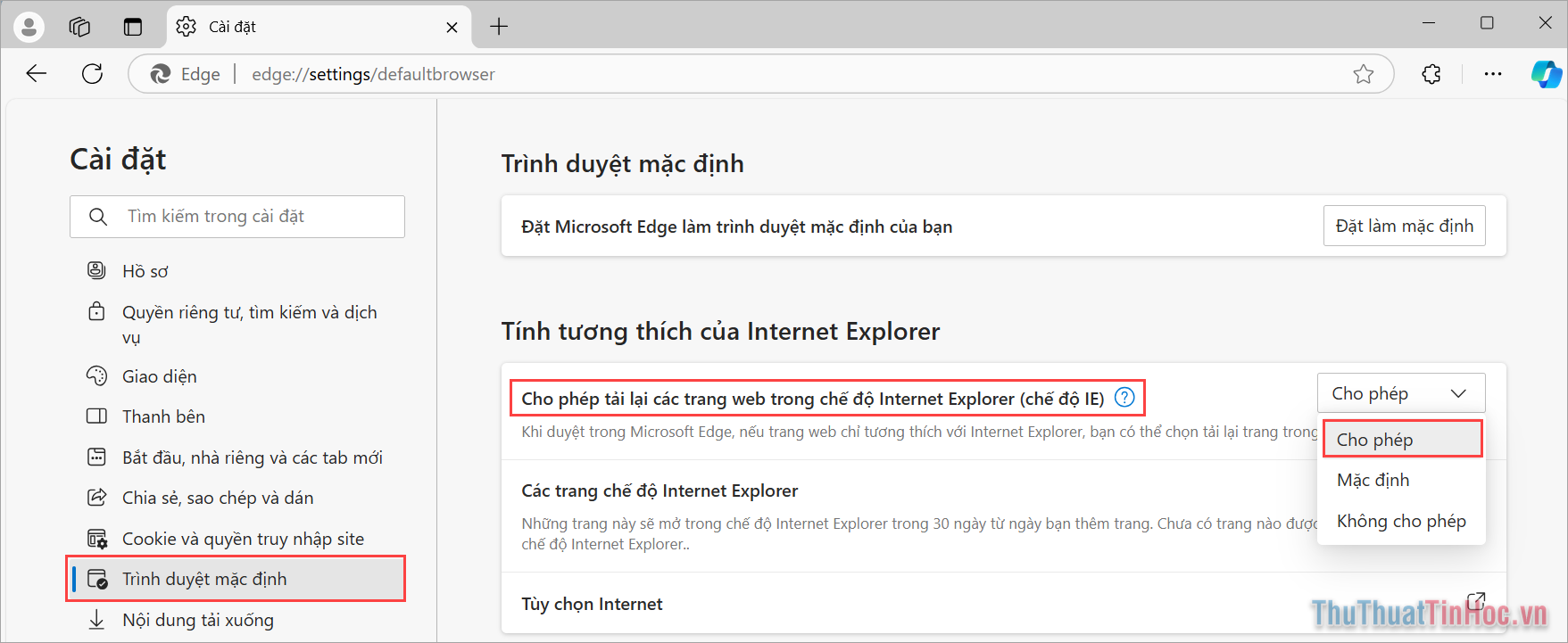Reload the page with refresh icon
This screenshot has width=1568, height=643.
tap(93, 74)
